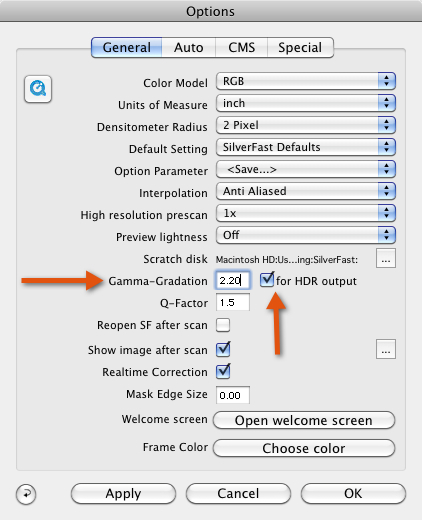Enable Reopen SF after scan checkbox

coord(223,325)
